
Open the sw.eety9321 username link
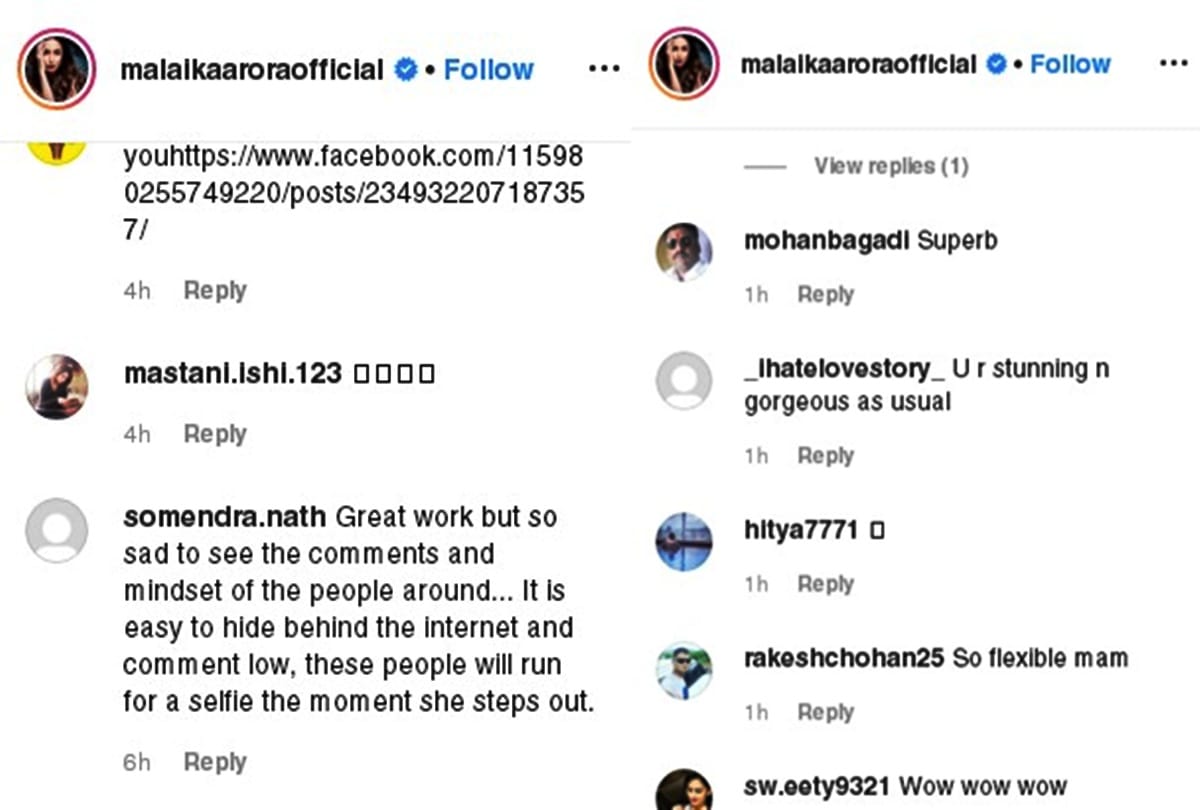point(817,786)
